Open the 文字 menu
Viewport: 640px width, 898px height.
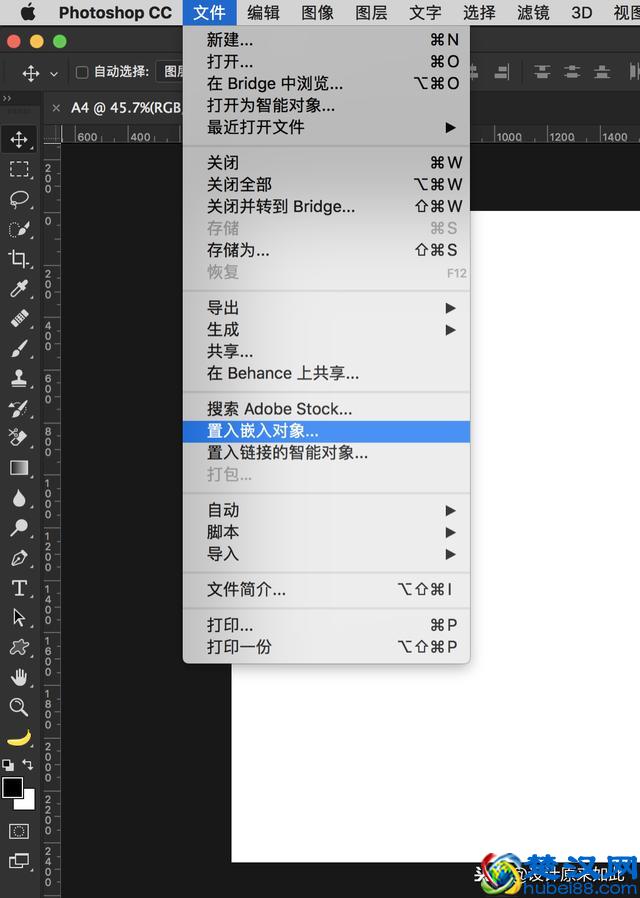[x=425, y=12]
